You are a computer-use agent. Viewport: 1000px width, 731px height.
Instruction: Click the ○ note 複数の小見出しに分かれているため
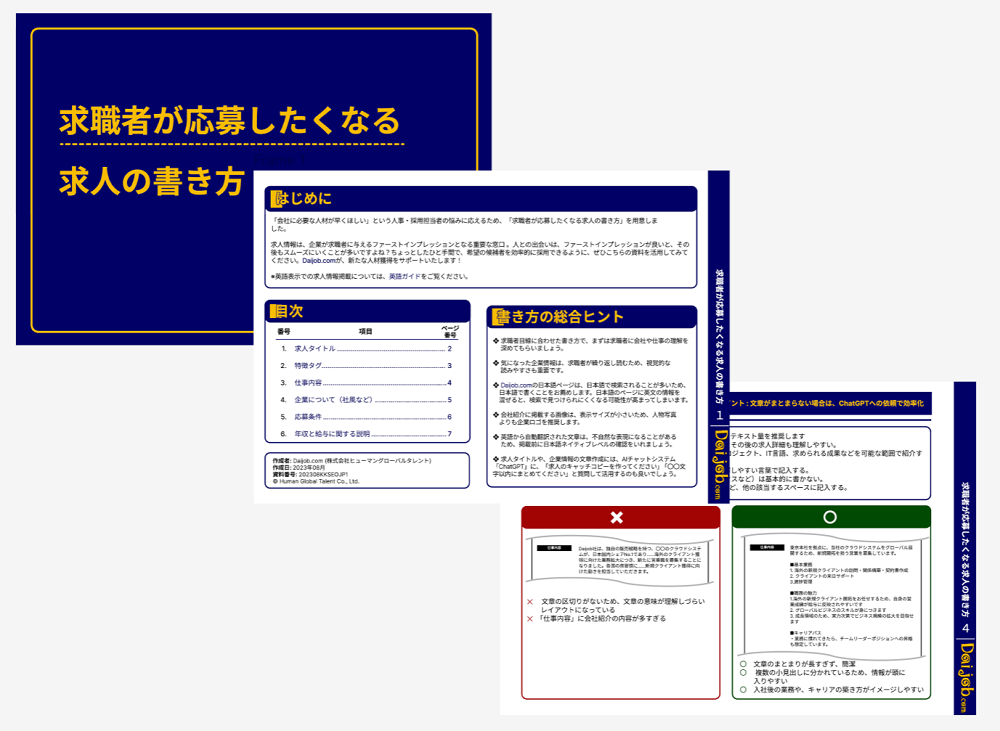(823, 677)
